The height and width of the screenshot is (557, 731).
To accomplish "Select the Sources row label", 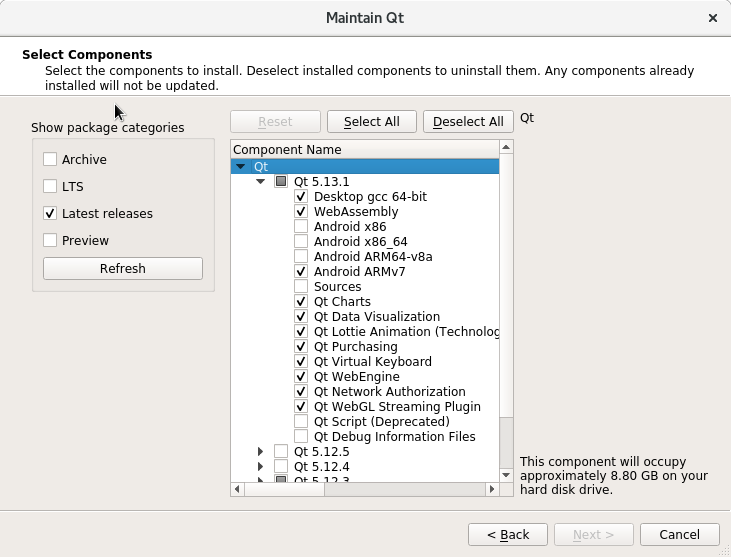I will (338, 286).
